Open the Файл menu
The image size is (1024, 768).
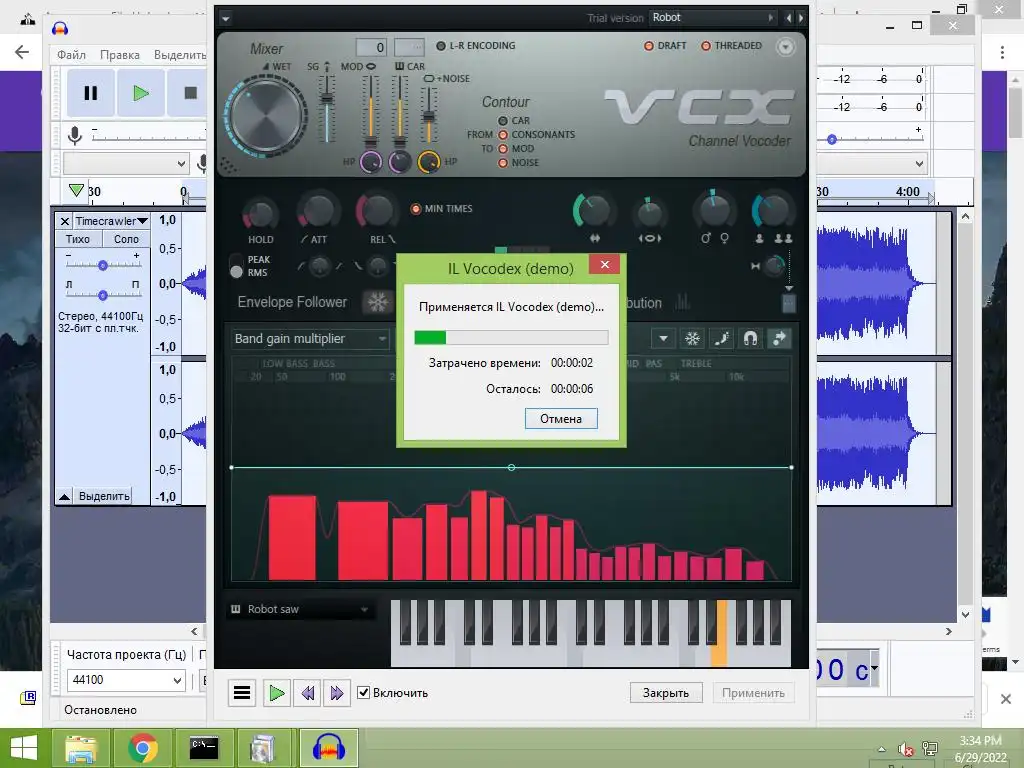click(71, 55)
